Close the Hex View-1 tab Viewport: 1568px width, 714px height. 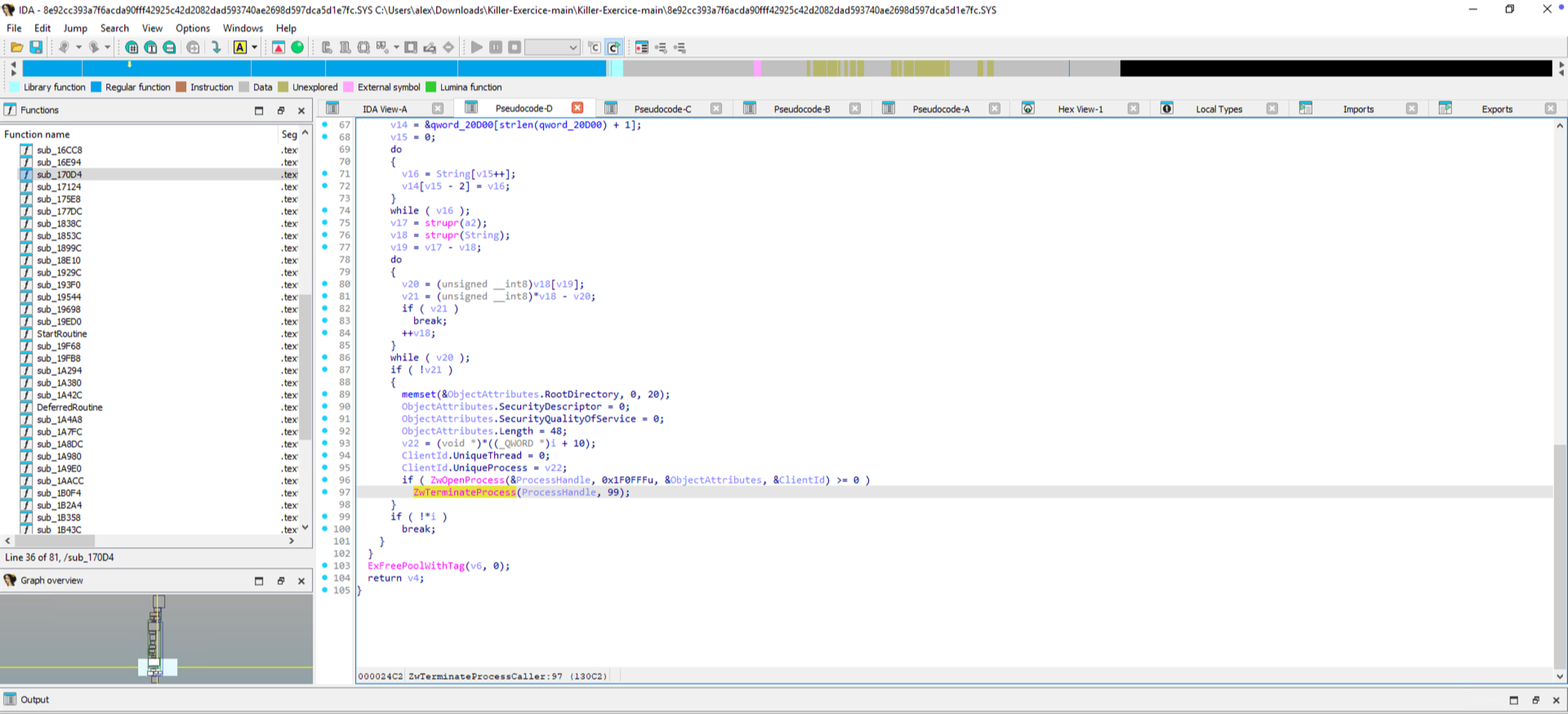1134,109
